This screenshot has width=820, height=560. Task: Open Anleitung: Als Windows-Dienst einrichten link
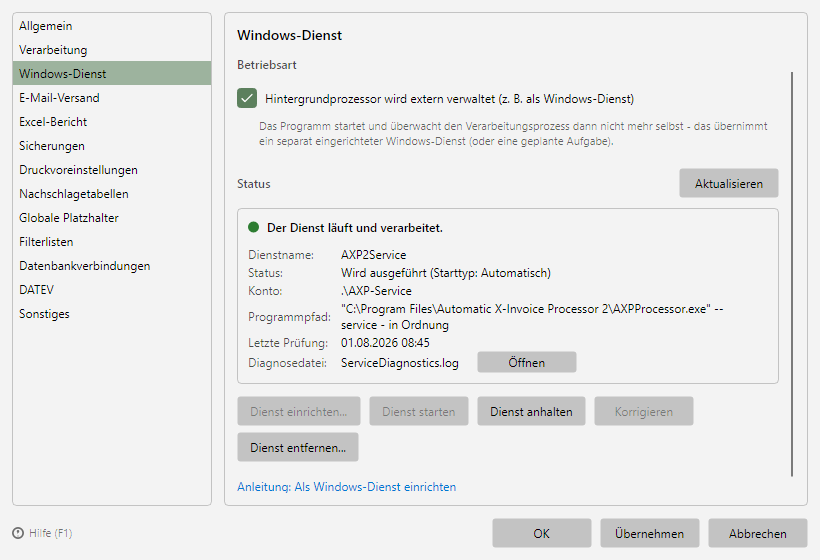(x=346, y=487)
